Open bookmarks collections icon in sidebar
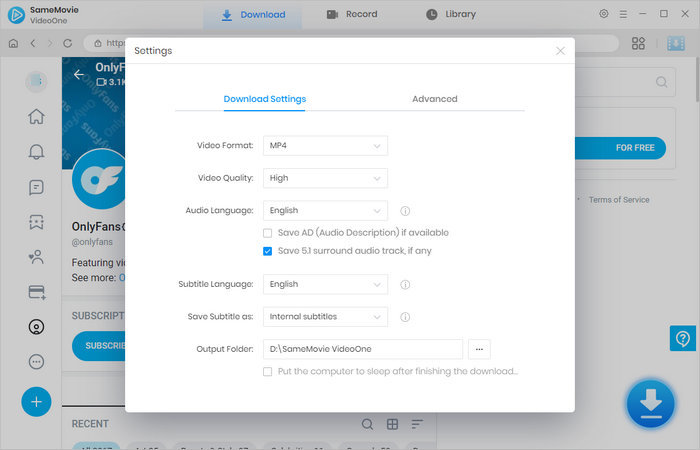This screenshot has width=700, height=450. [36, 222]
